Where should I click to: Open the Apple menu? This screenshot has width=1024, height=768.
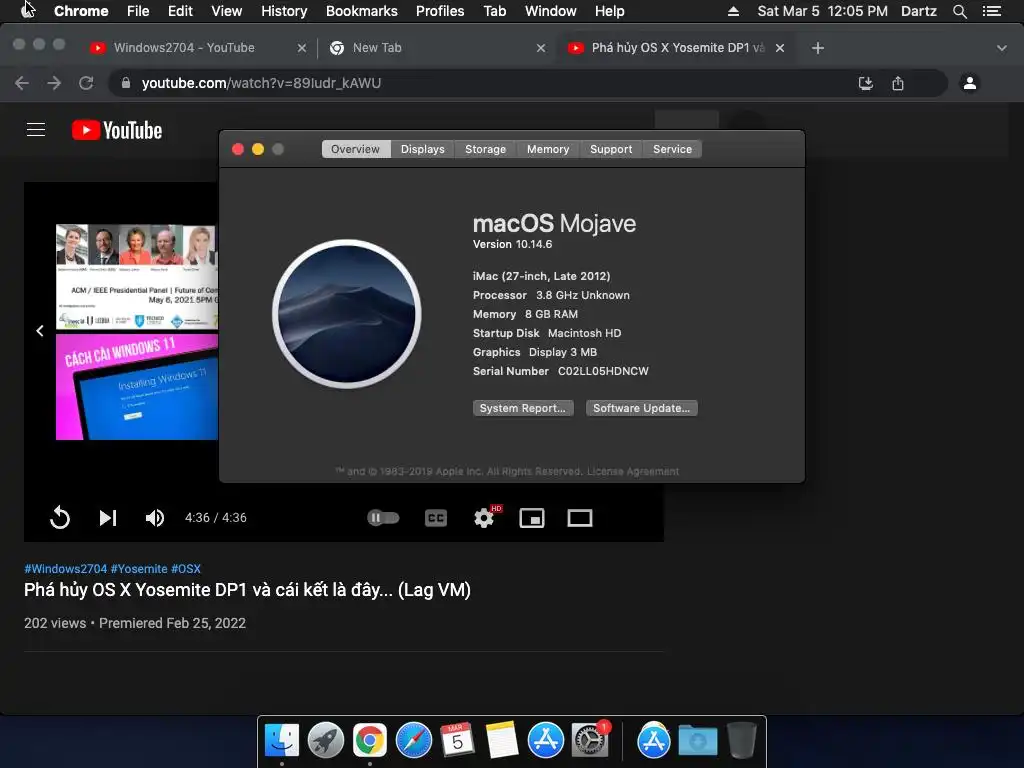pyautogui.click(x=27, y=10)
